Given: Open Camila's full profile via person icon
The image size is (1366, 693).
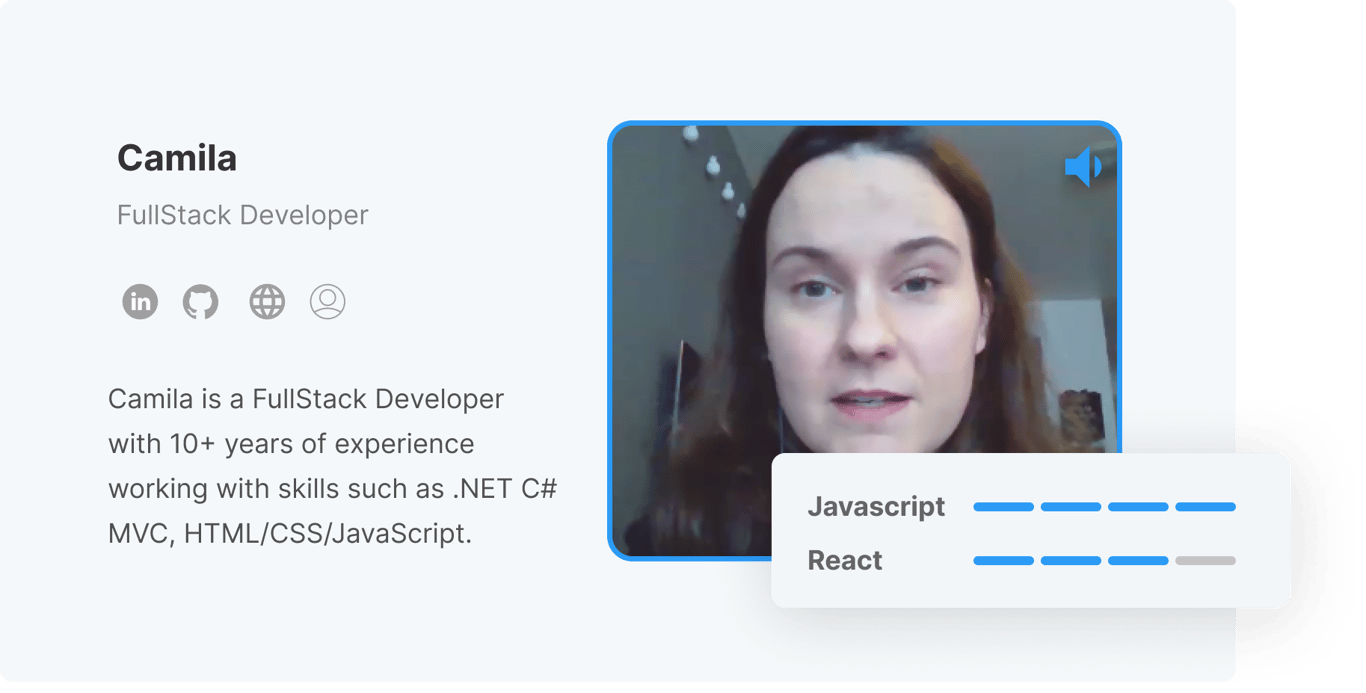Looking at the screenshot, I should click(327, 301).
